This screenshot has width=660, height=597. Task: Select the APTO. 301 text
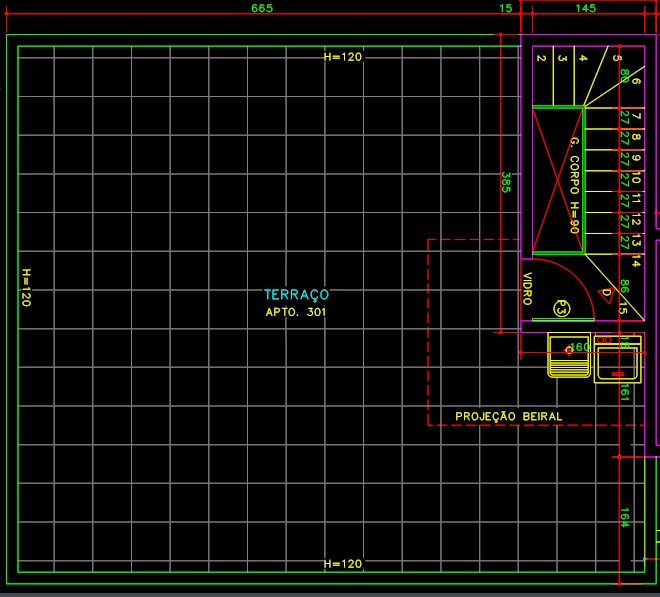(295, 312)
